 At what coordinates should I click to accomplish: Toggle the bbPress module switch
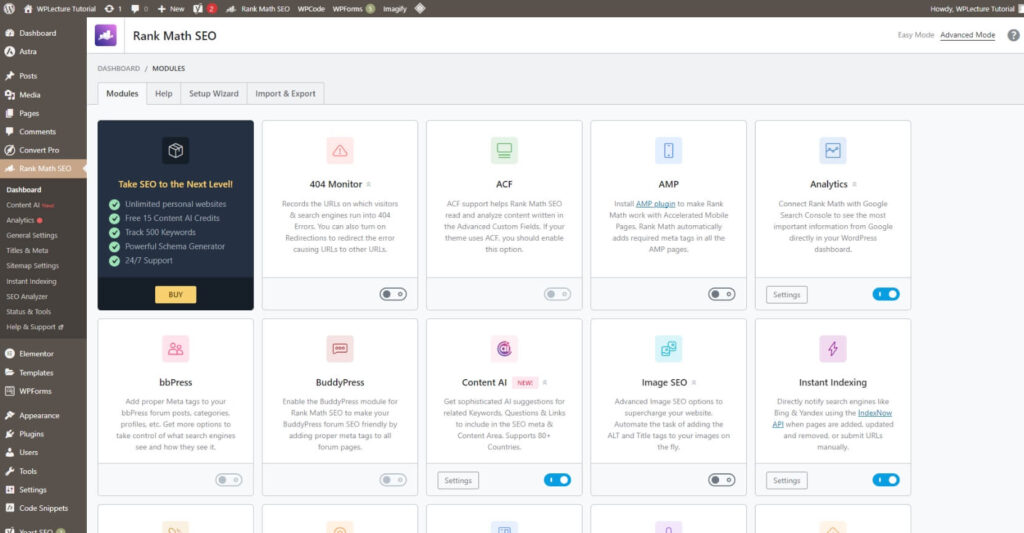click(x=229, y=480)
